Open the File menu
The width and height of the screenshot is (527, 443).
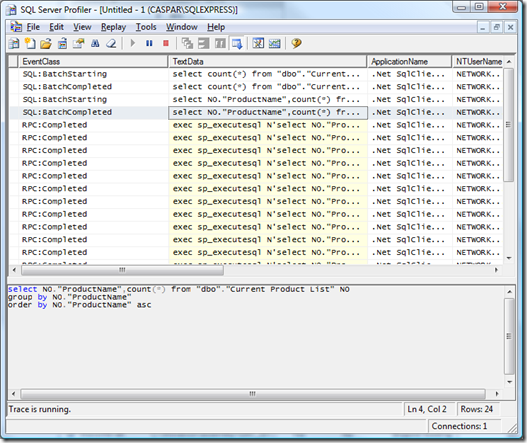(33, 27)
